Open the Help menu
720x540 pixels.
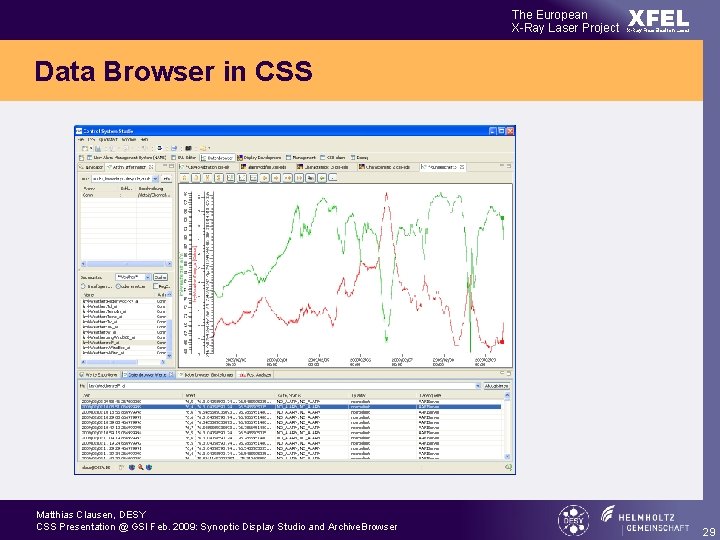click(145, 139)
